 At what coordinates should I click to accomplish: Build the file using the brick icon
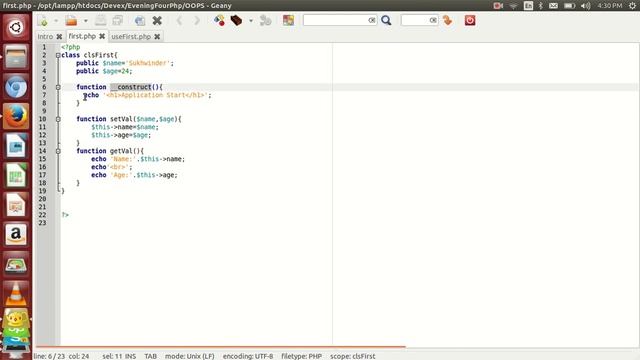tap(236, 20)
